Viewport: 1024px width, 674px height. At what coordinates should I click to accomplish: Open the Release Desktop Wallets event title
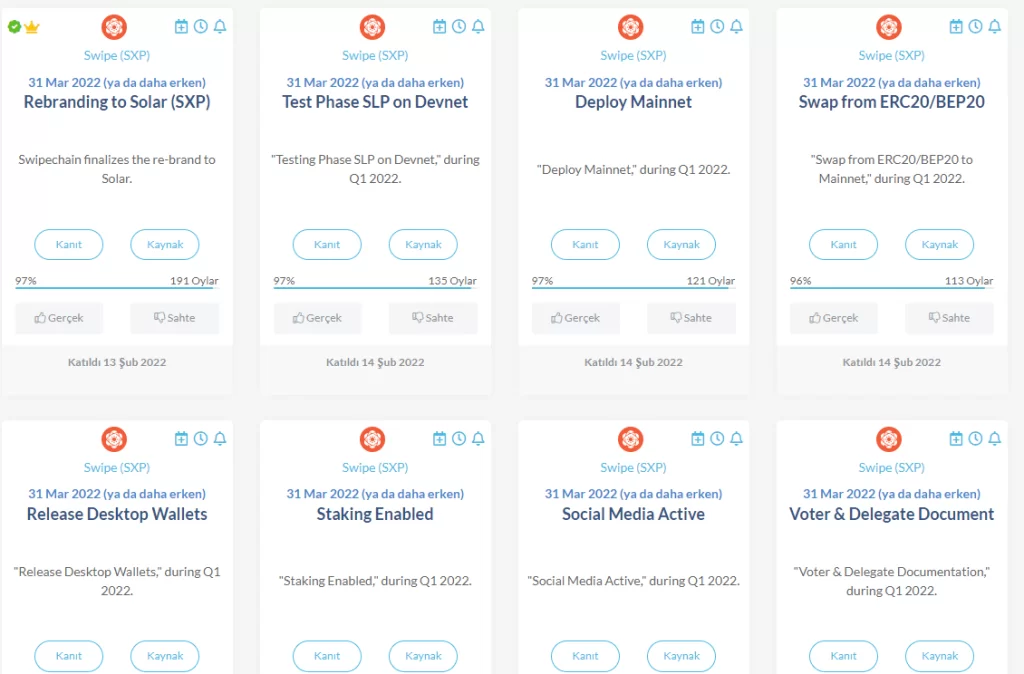(117, 514)
